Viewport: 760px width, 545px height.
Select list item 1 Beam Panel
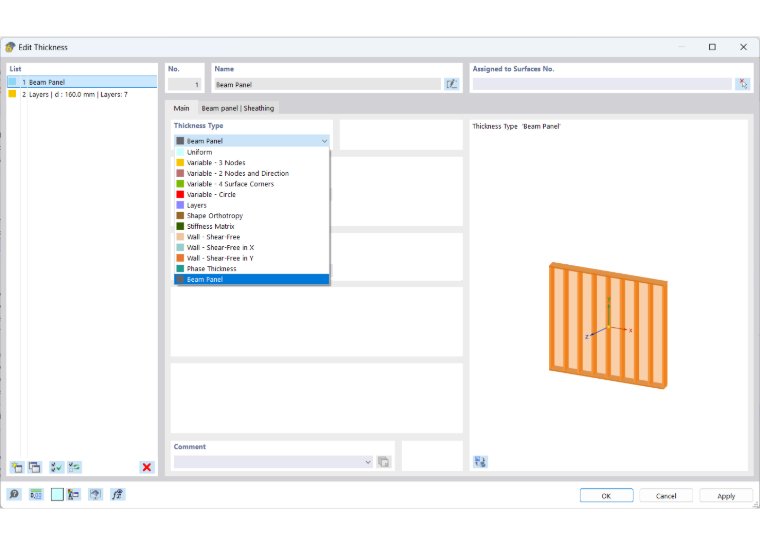click(82, 82)
